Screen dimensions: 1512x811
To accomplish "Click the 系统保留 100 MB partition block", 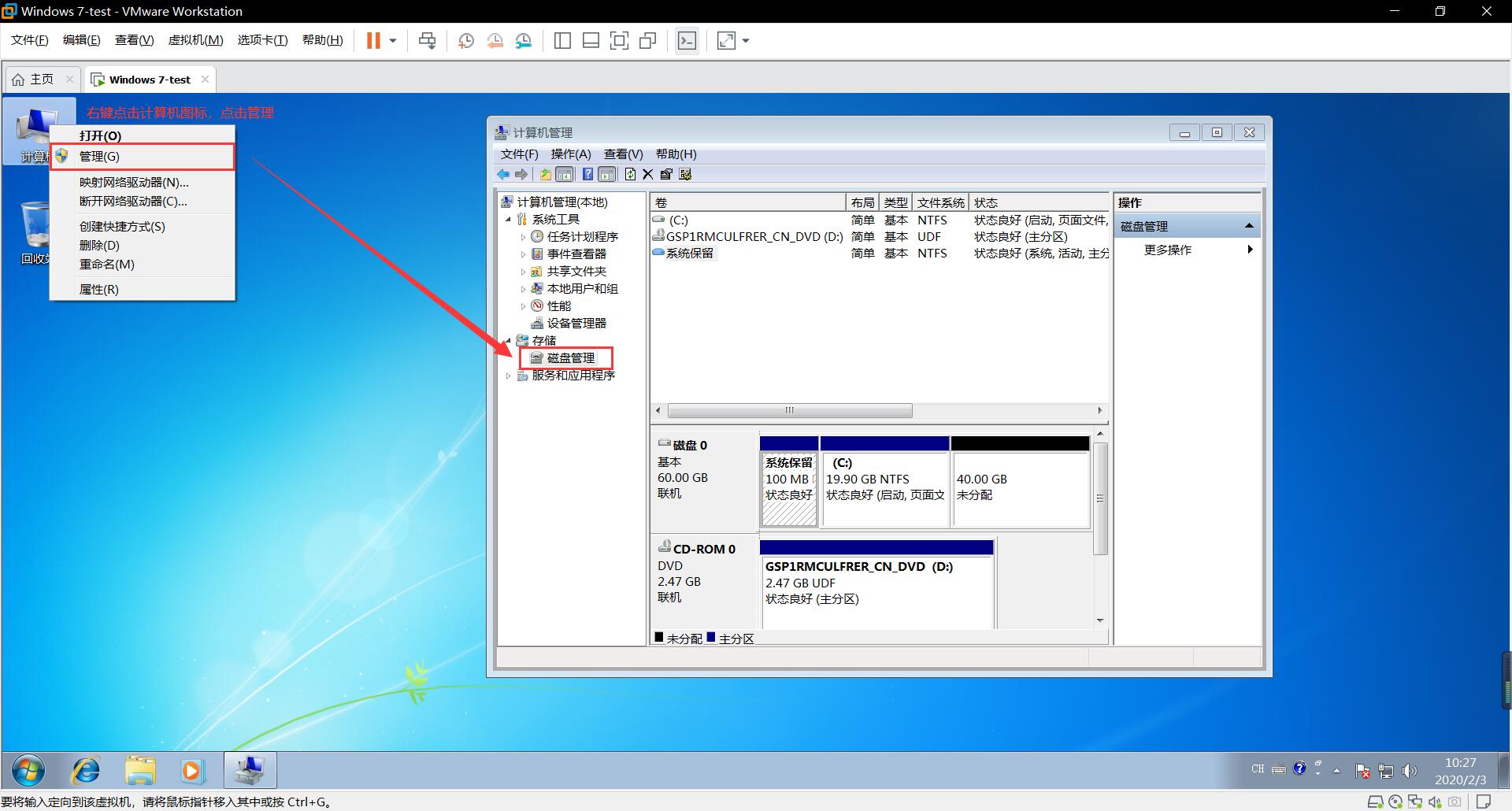I will 788,482.
